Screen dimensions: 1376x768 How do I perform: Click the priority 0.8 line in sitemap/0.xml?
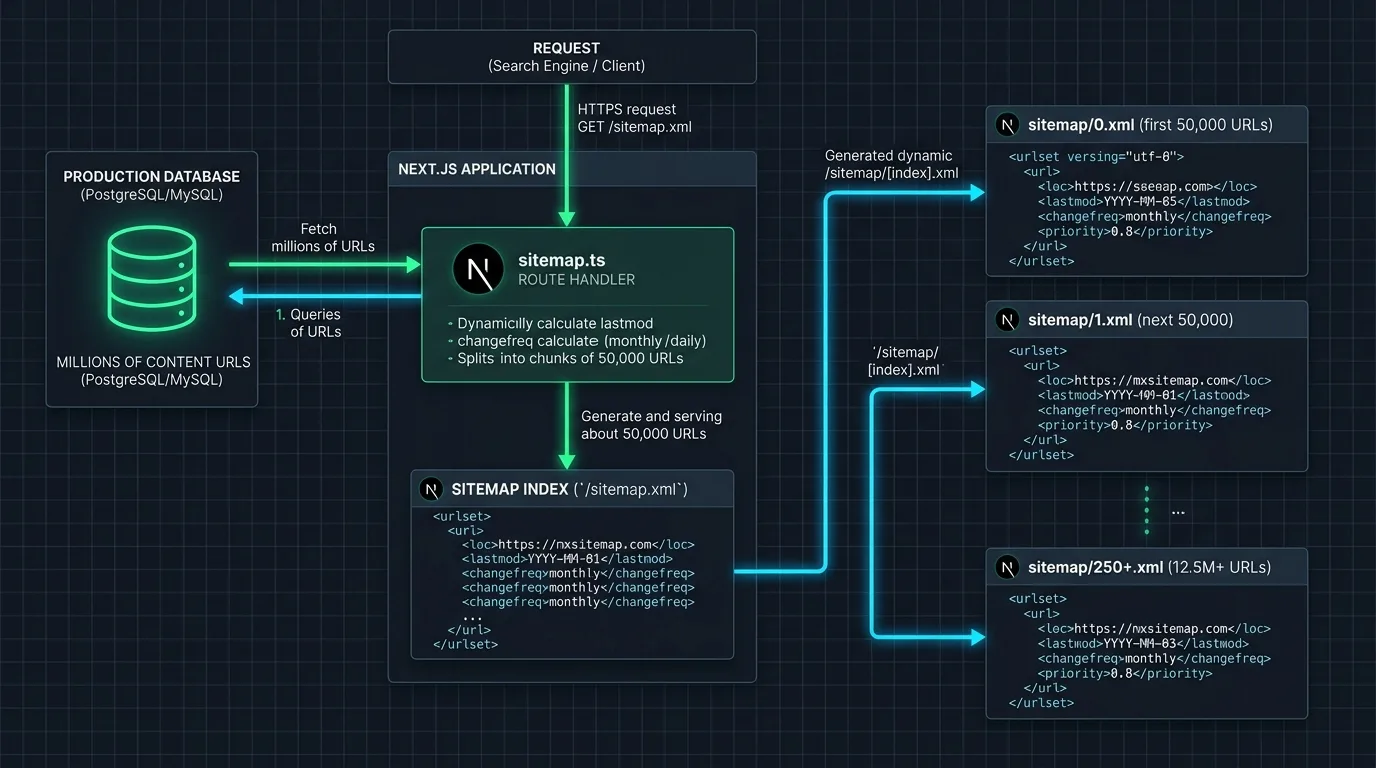(x=1125, y=231)
